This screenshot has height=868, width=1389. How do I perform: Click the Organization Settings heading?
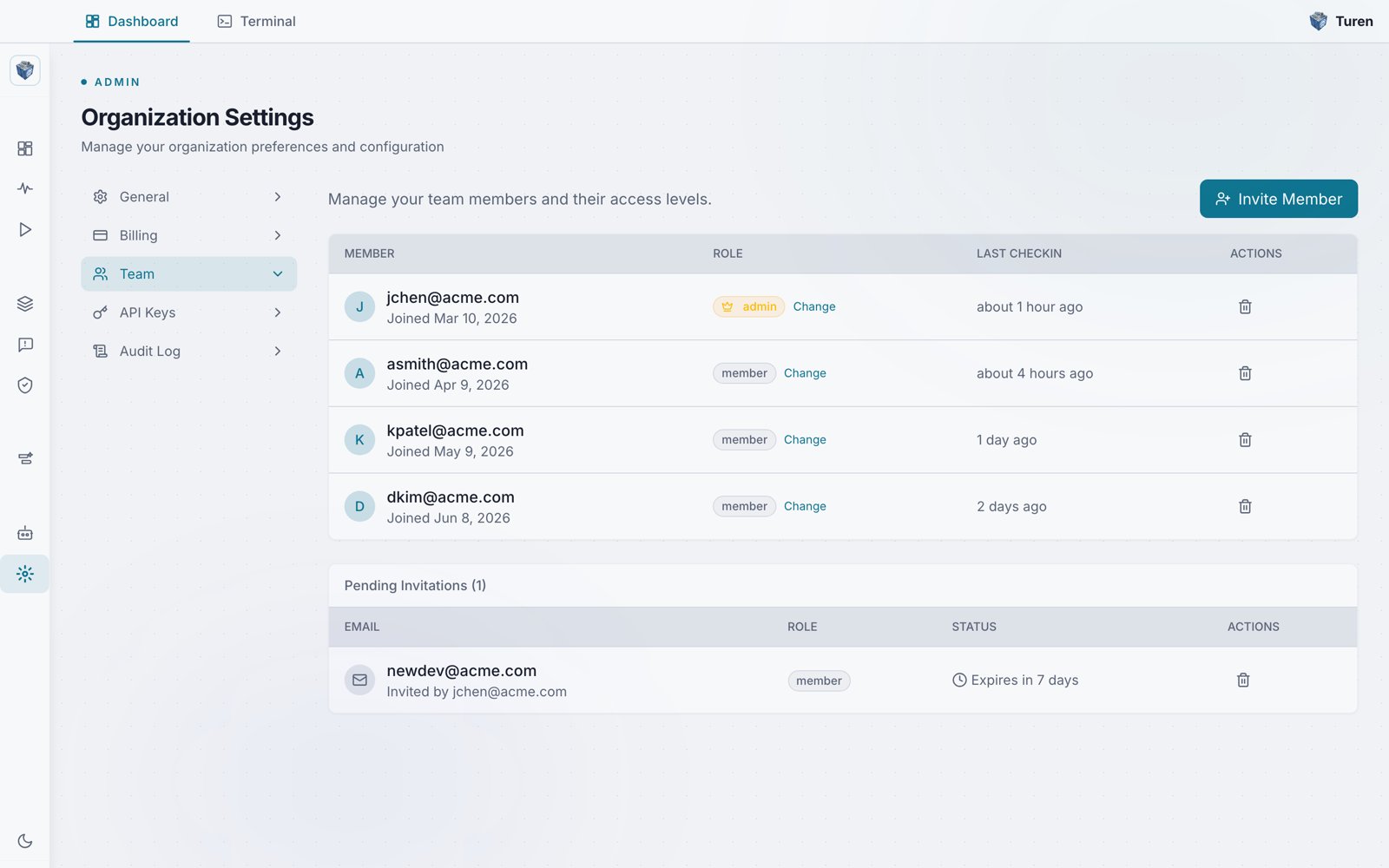(x=197, y=117)
